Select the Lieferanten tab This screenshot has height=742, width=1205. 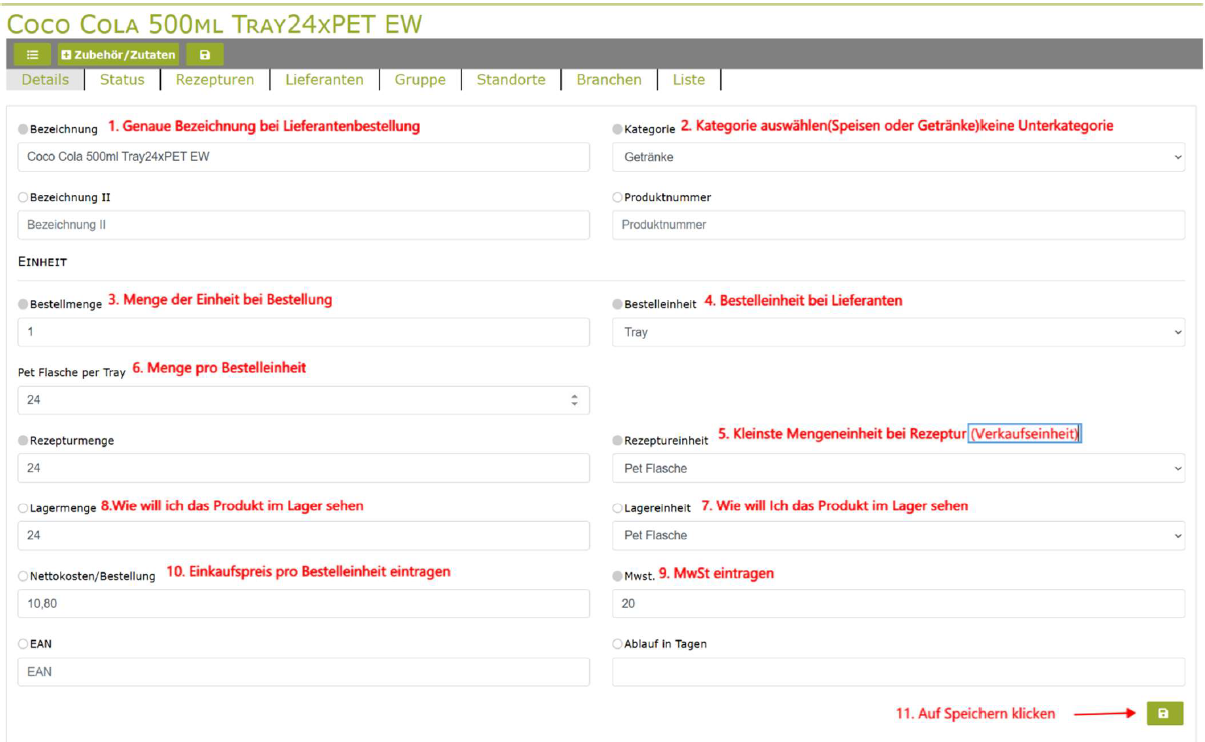(324, 80)
